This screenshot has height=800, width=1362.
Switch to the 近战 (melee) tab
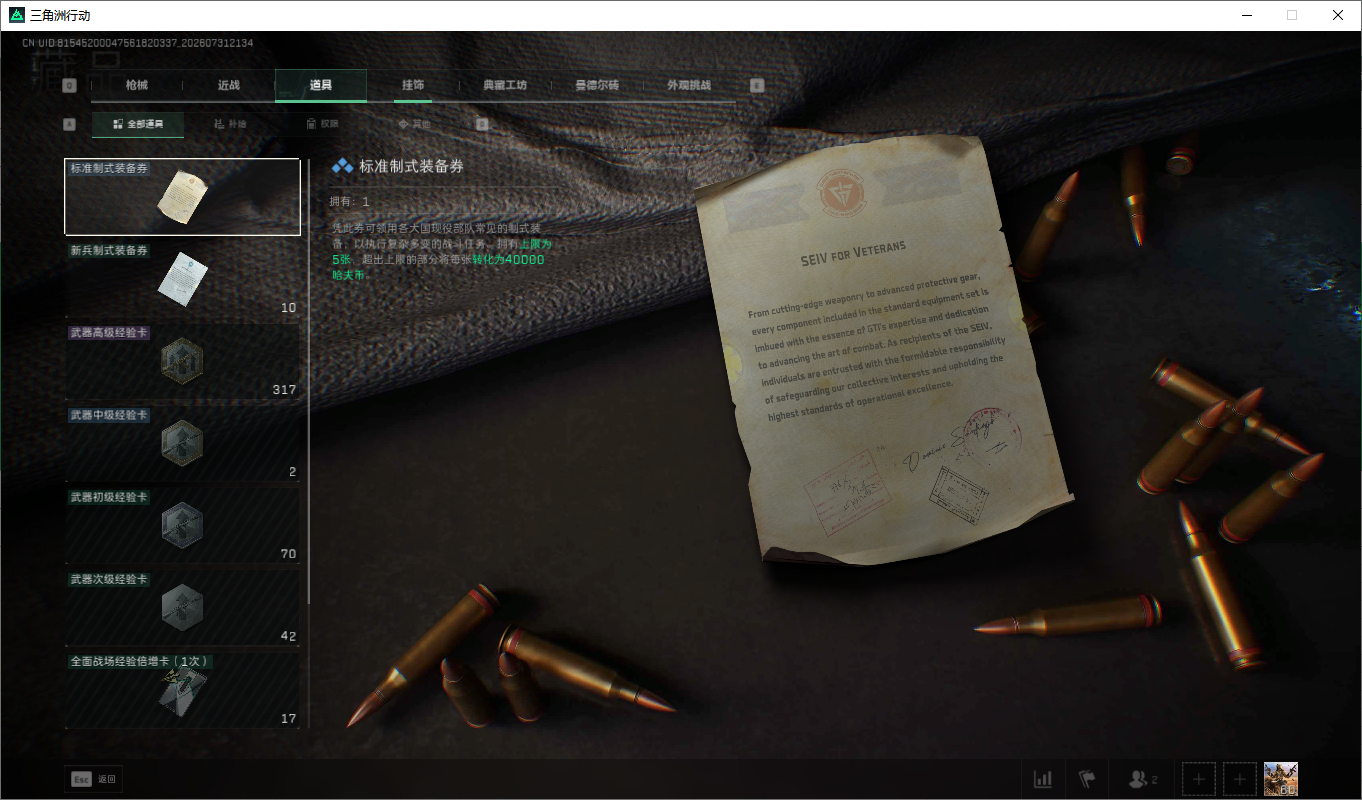tap(229, 85)
